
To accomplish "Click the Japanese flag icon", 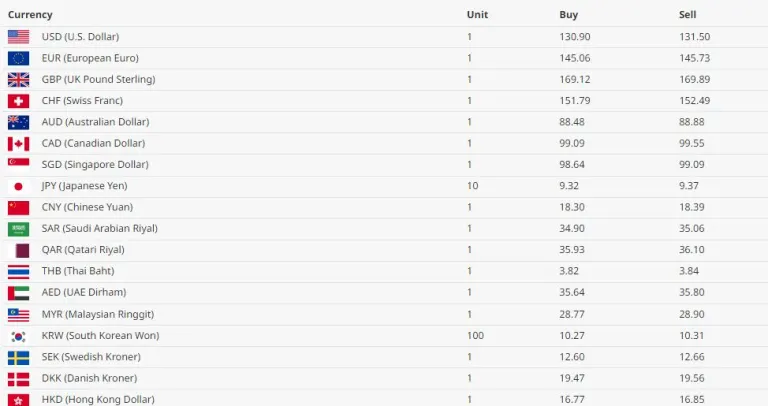I will click(x=18, y=186).
